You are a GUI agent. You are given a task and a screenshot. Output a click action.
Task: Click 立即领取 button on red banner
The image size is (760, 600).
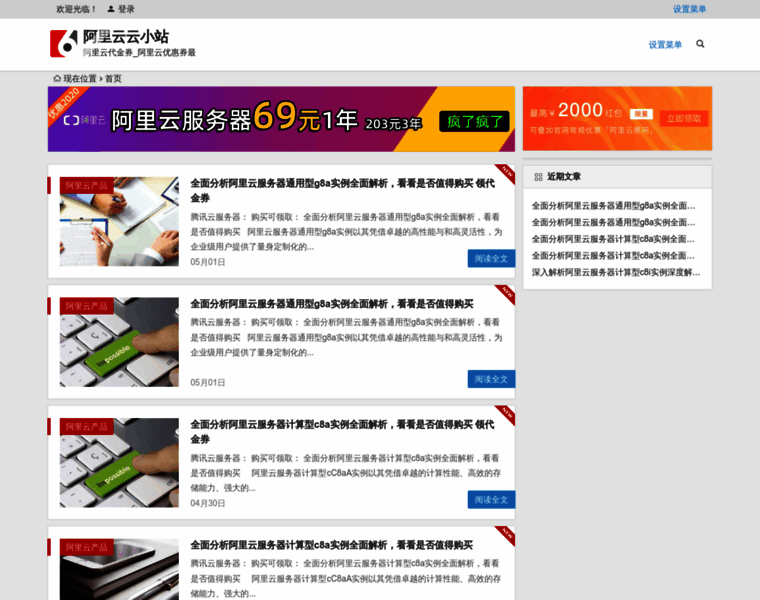tap(684, 118)
